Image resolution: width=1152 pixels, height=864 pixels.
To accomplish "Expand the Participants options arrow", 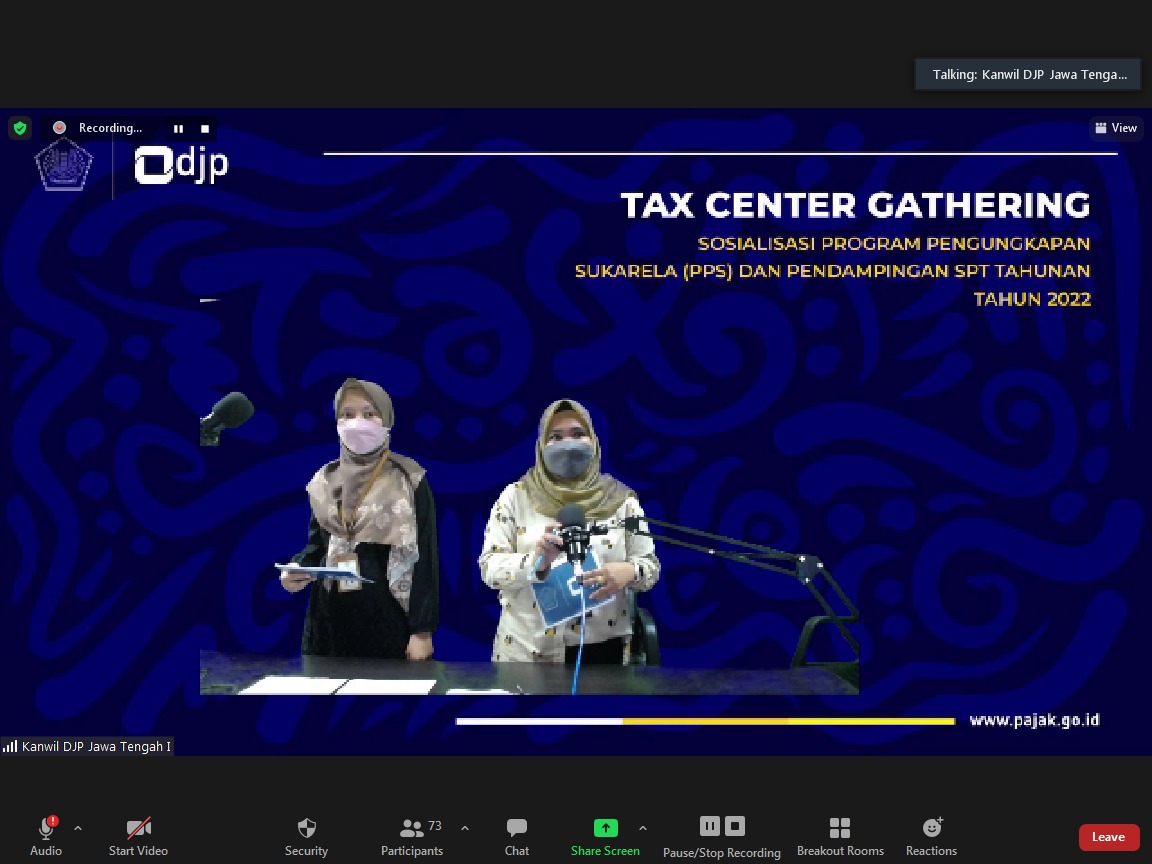I will click(x=465, y=828).
